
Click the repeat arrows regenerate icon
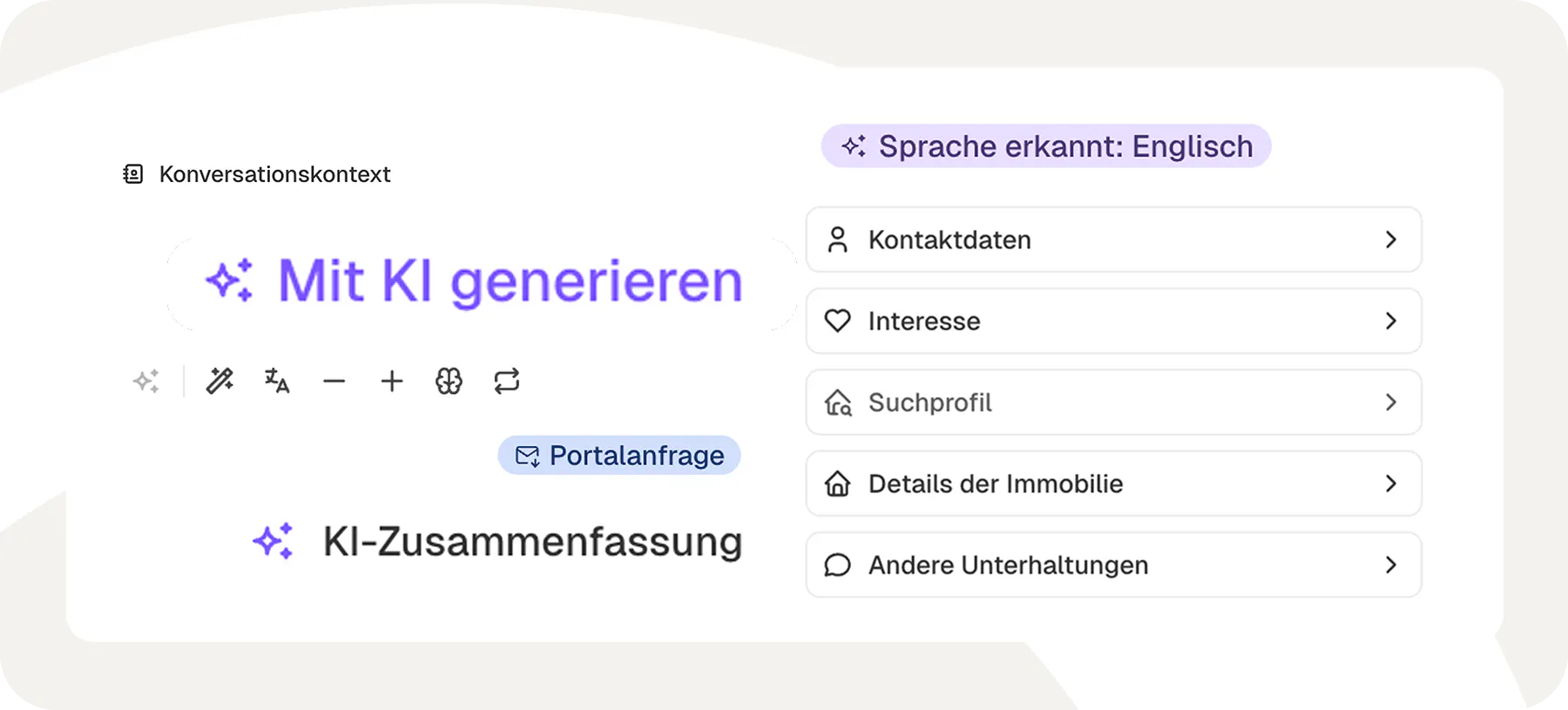click(506, 381)
